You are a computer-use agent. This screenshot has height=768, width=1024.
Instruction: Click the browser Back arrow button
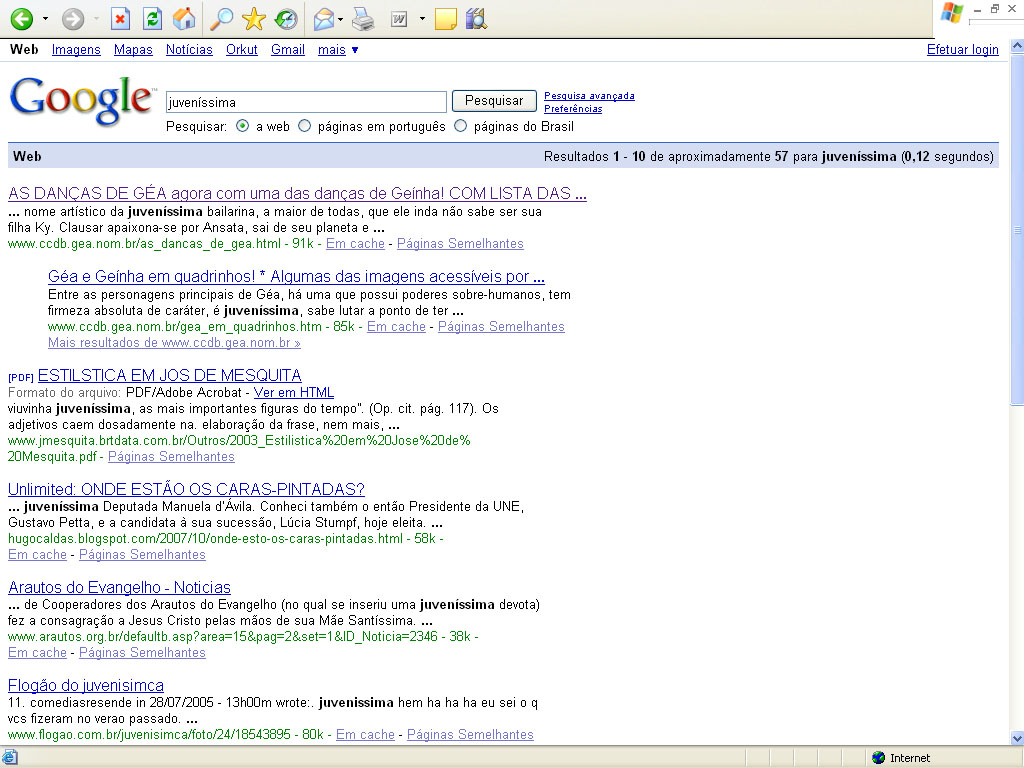[21, 18]
